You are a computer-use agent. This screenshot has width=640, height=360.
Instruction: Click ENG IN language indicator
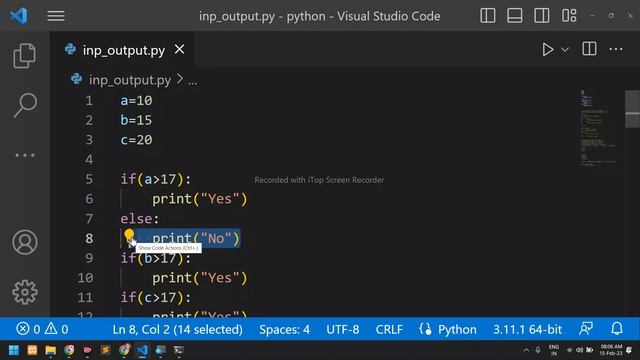(x=553, y=350)
